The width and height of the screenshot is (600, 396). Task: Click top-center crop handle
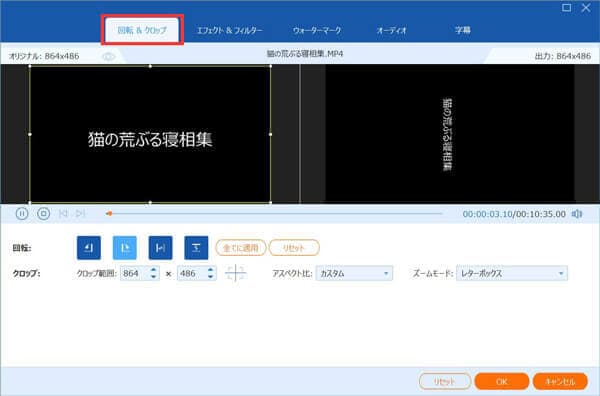click(x=150, y=66)
